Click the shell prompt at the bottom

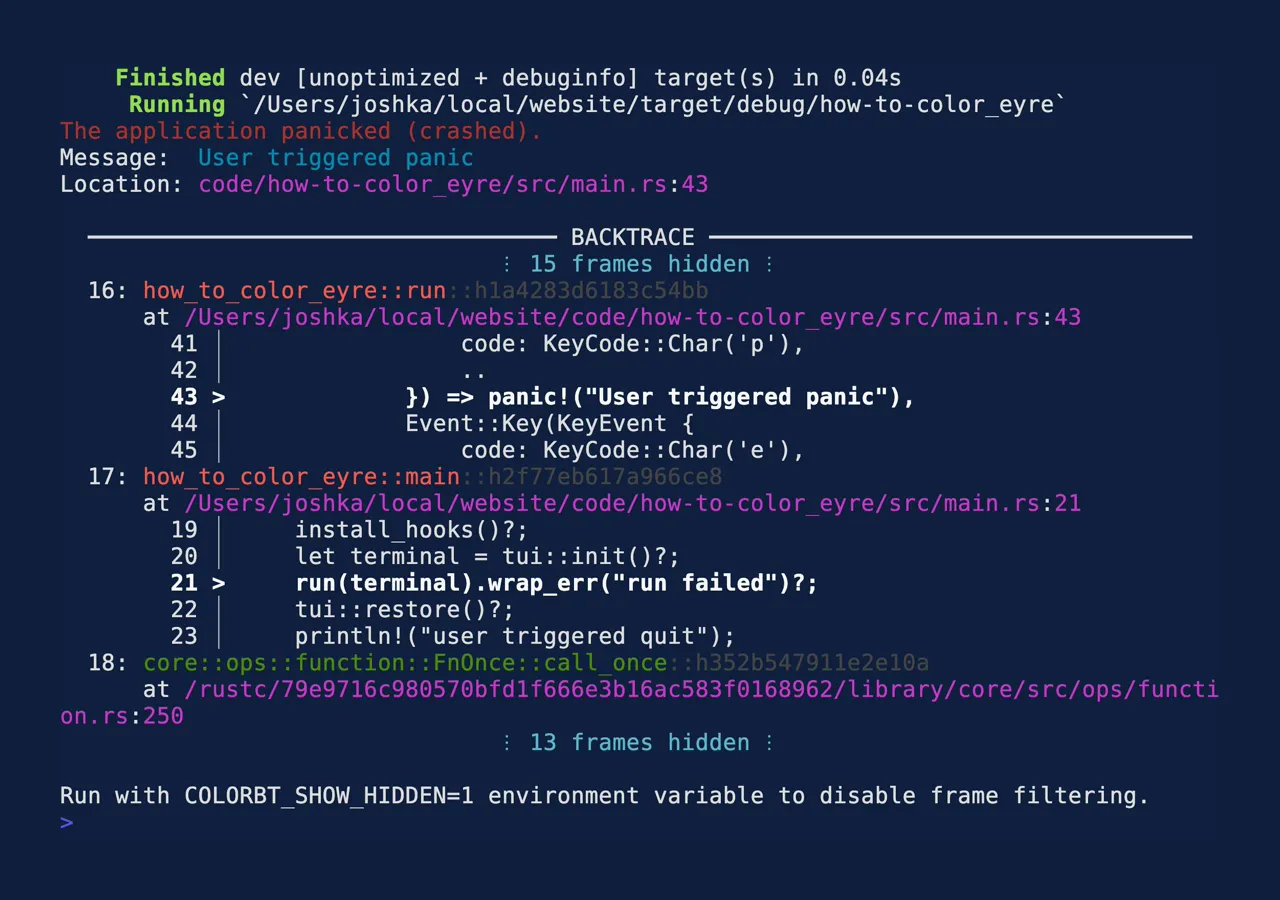tap(67, 823)
